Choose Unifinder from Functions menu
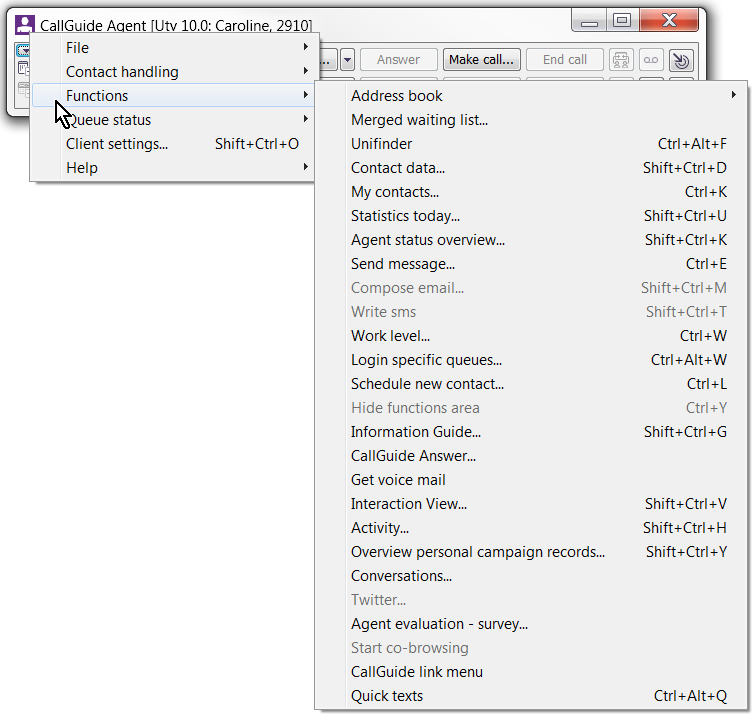 [381, 144]
